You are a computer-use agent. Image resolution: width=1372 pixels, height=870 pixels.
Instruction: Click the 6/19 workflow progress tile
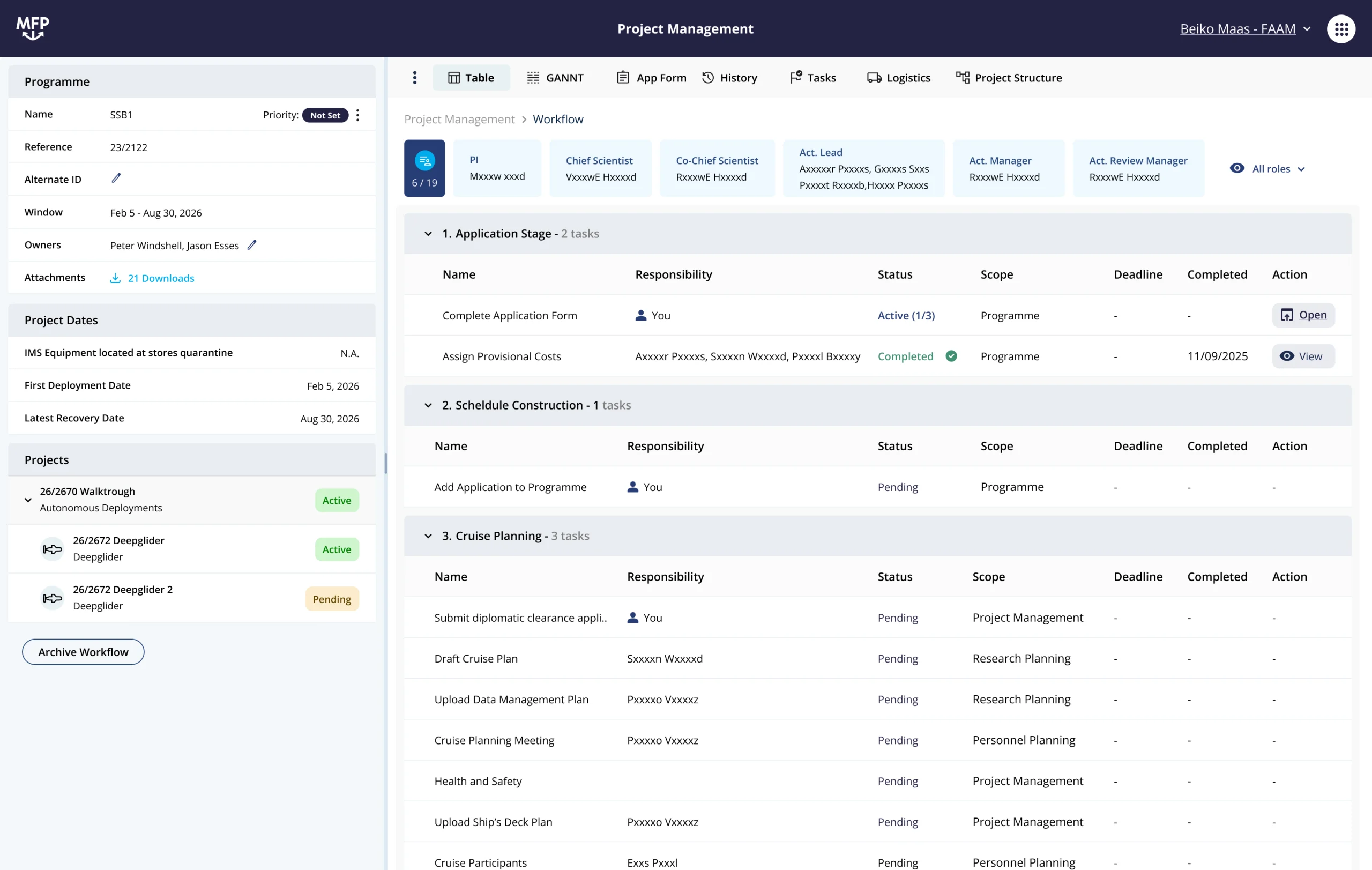[424, 168]
